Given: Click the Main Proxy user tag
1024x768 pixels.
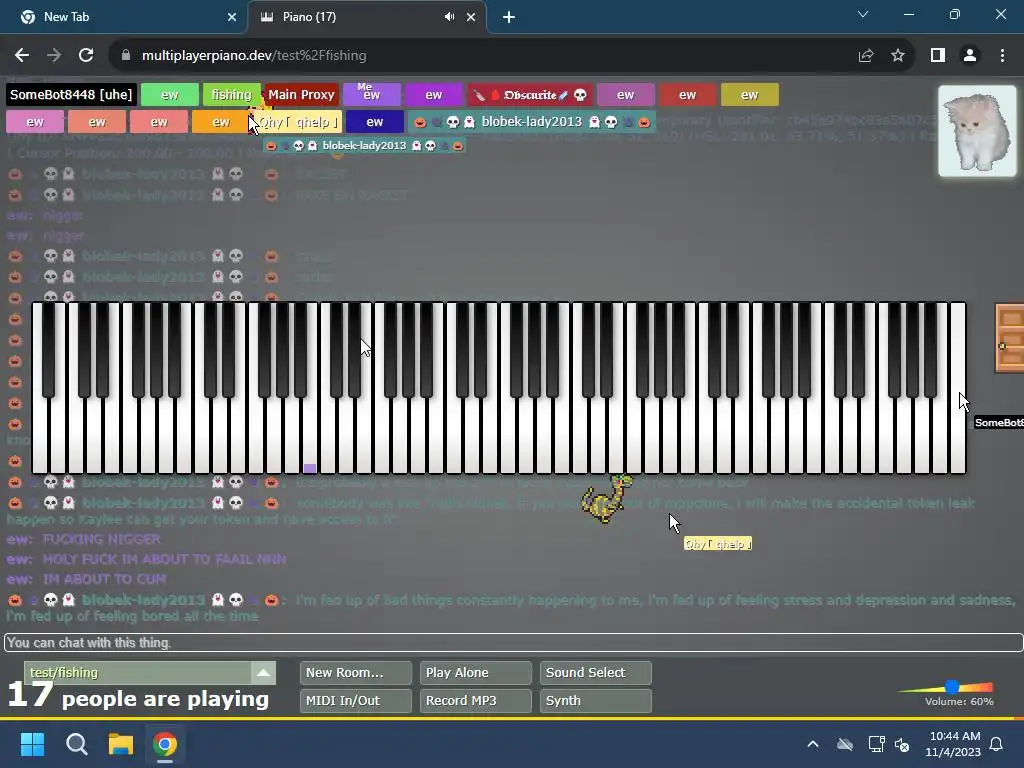Looking at the screenshot, I should (x=301, y=95).
